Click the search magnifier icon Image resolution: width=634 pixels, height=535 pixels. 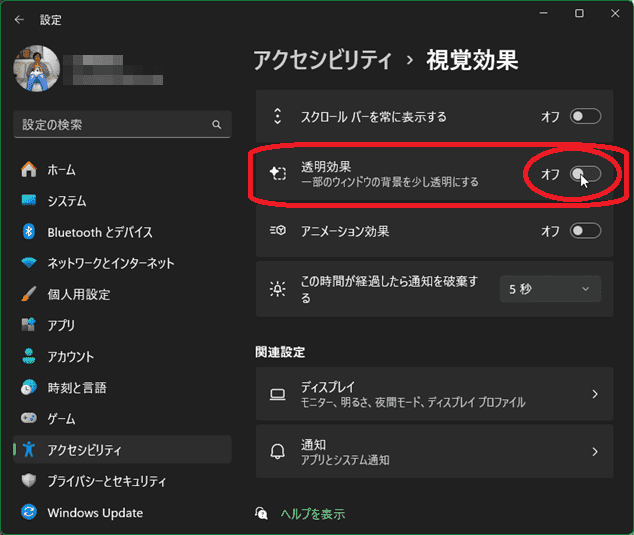(216, 125)
